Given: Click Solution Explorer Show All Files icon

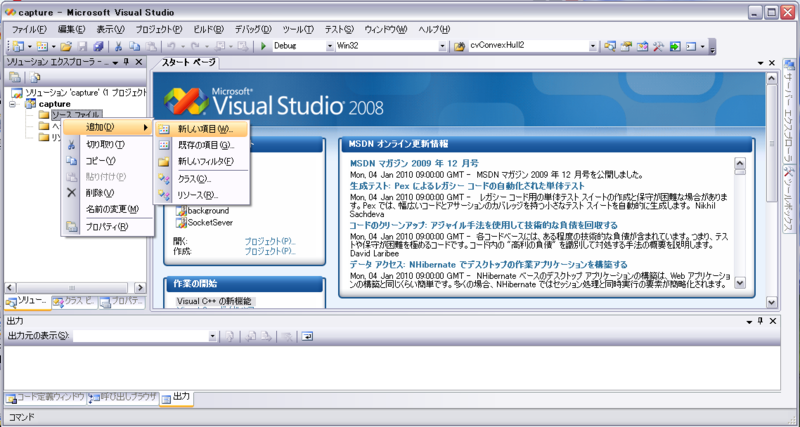Looking at the screenshot, I should 35,78.
